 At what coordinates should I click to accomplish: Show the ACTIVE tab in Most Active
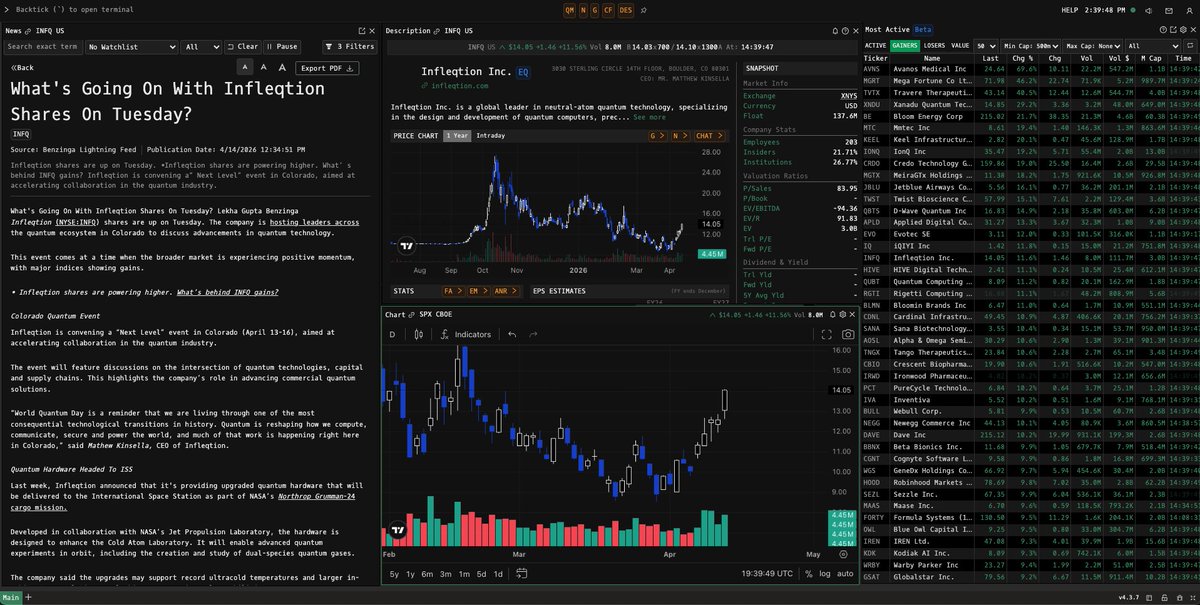click(876, 46)
